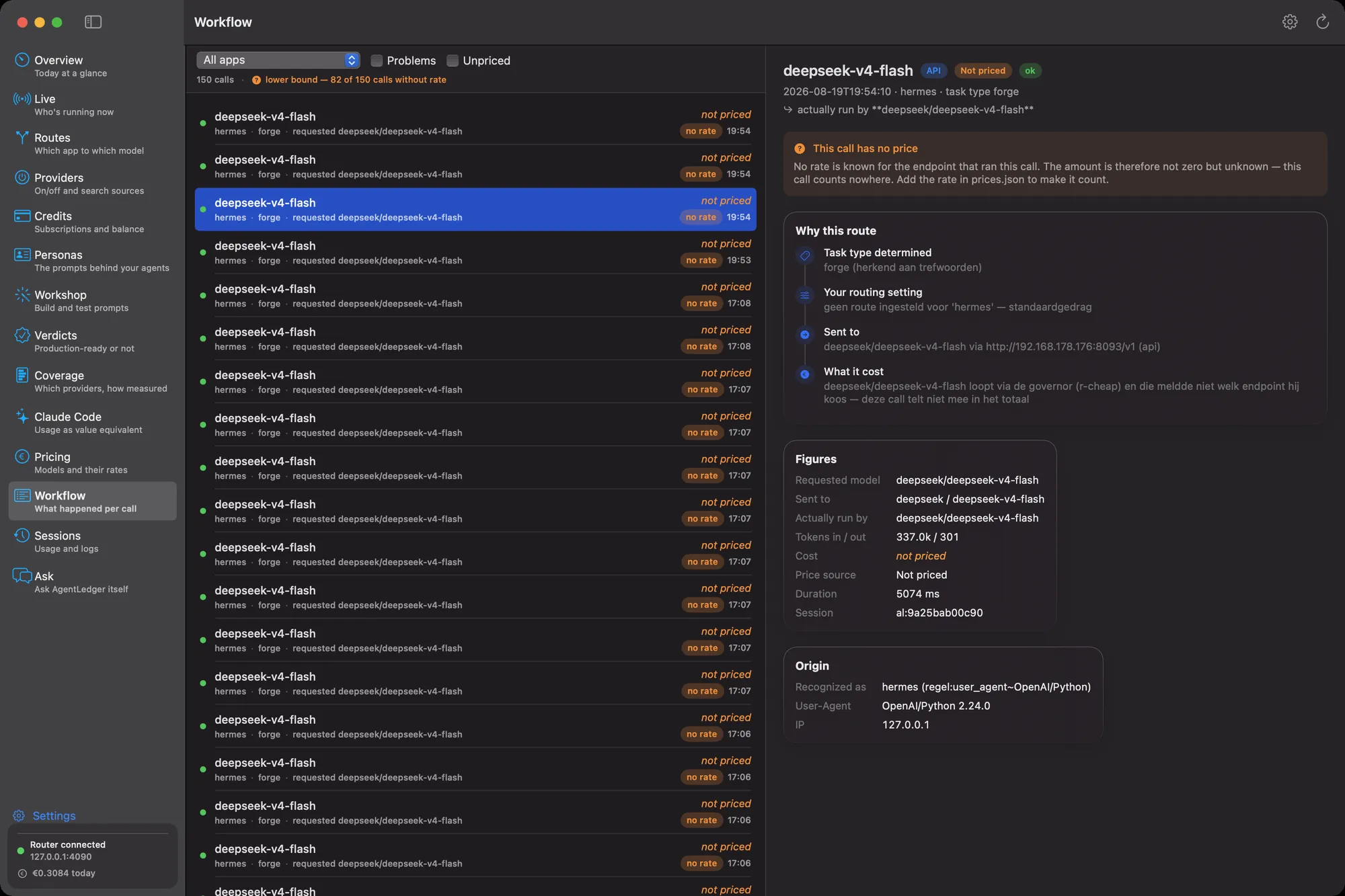Open Overview clock icon in sidebar

(22, 60)
